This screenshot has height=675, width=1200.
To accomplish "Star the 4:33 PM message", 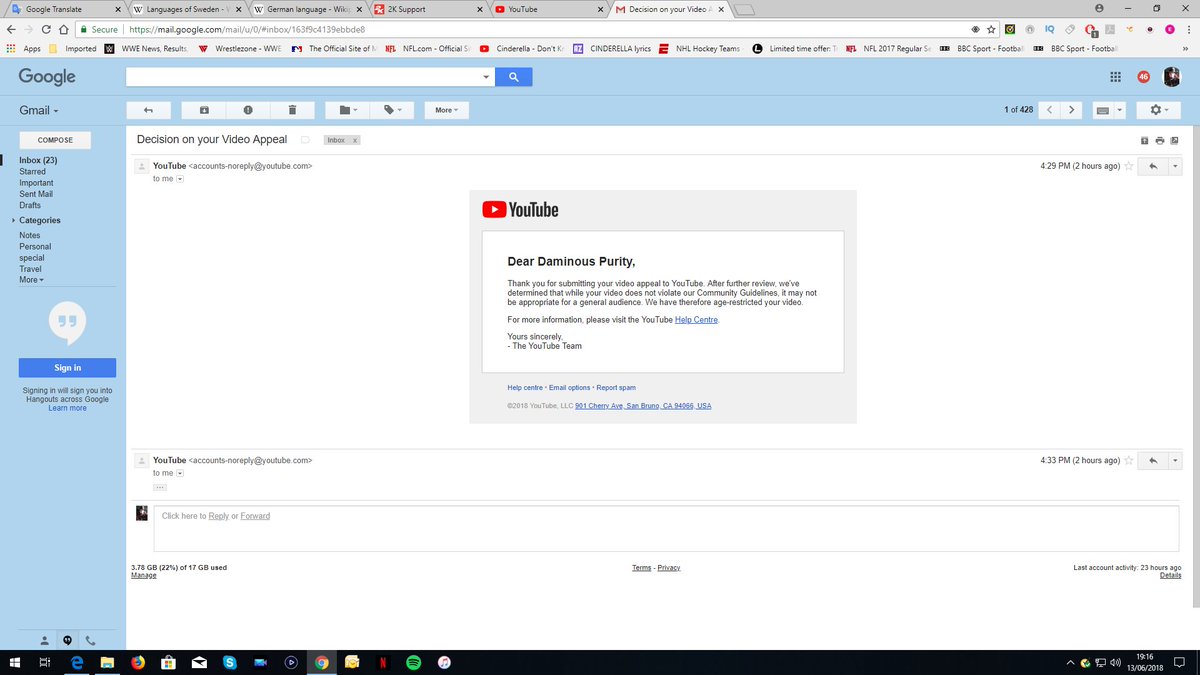I will 1129,460.
